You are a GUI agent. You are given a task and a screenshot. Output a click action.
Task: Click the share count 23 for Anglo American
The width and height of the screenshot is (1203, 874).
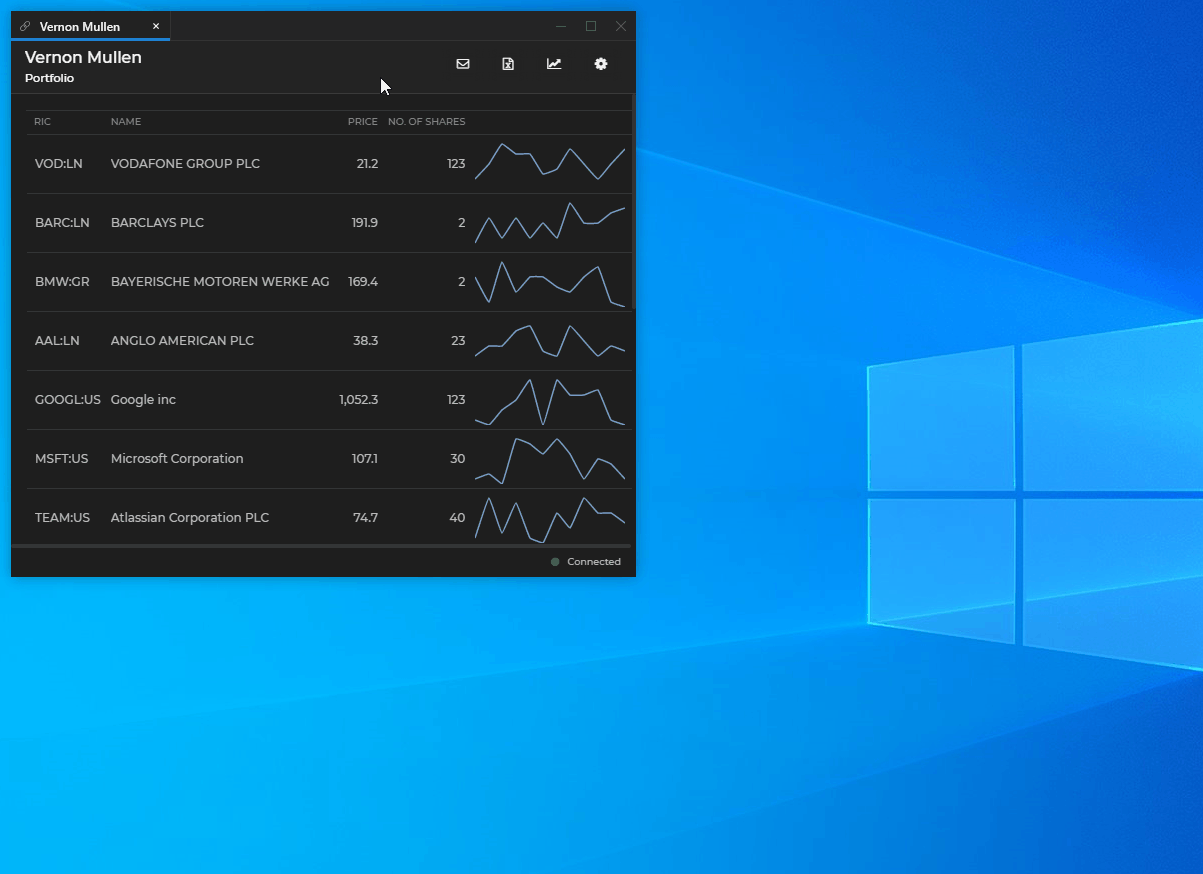tap(458, 341)
